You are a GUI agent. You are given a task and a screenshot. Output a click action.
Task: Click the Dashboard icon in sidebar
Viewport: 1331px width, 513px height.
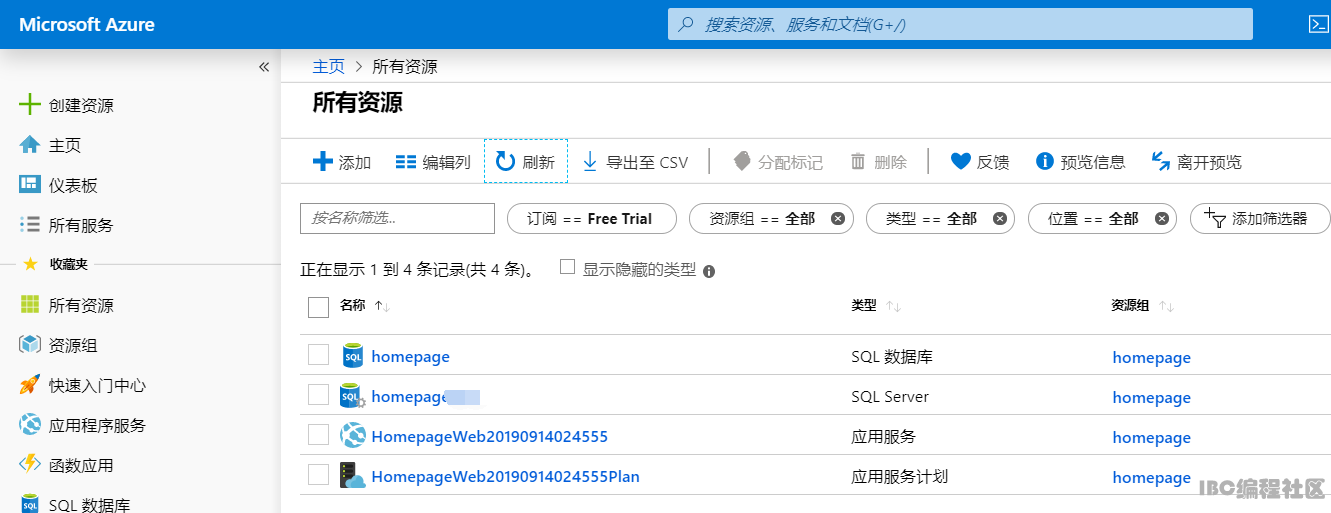coord(30,185)
